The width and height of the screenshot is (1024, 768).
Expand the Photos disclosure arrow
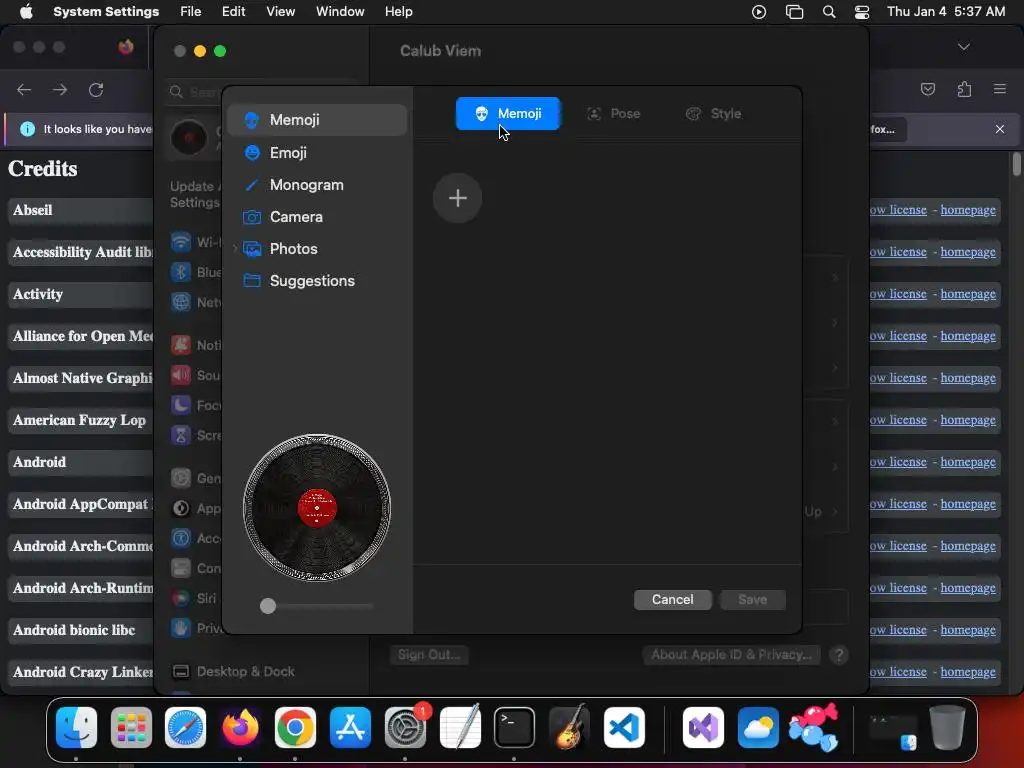click(x=234, y=249)
